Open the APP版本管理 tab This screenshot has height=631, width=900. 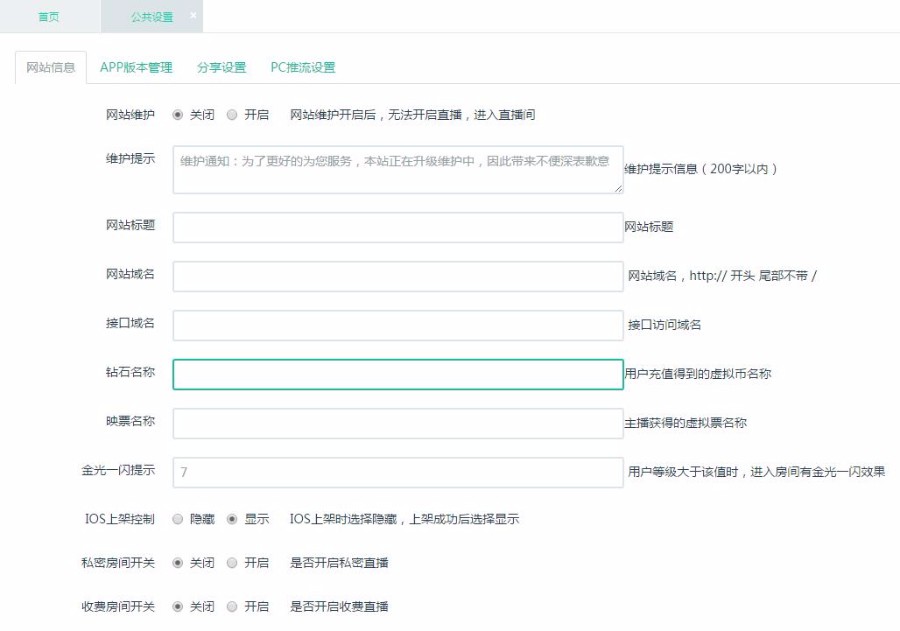pos(136,67)
